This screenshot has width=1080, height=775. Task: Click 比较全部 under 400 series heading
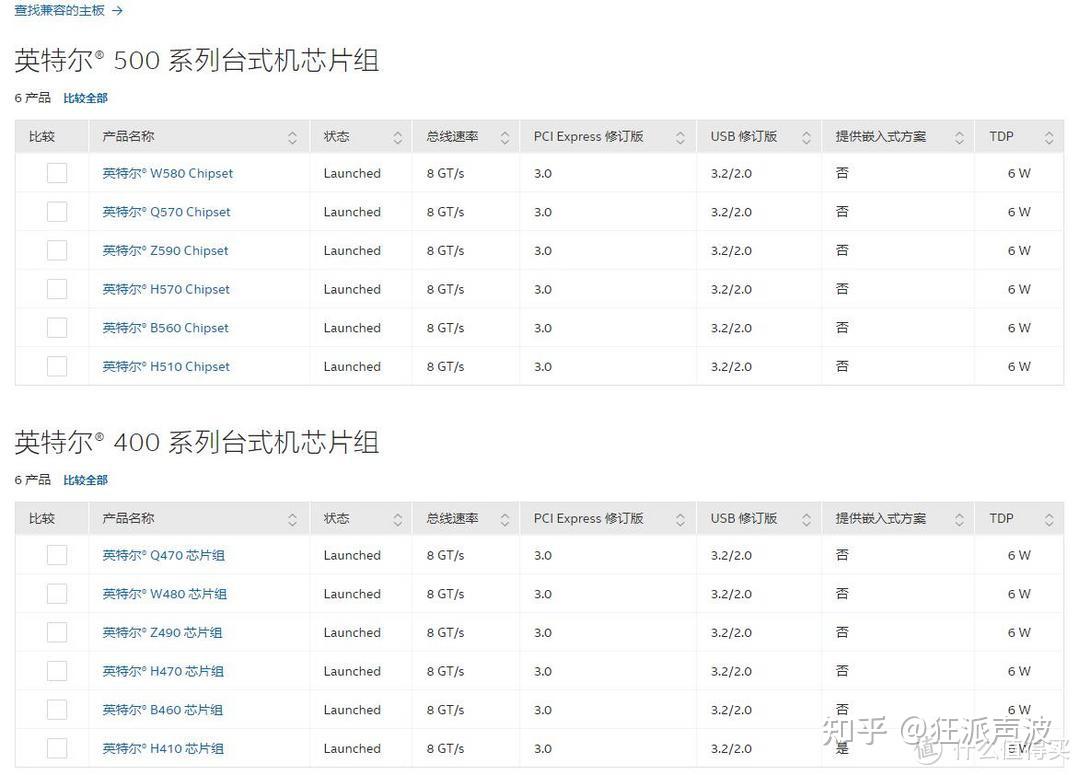(x=85, y=479)
